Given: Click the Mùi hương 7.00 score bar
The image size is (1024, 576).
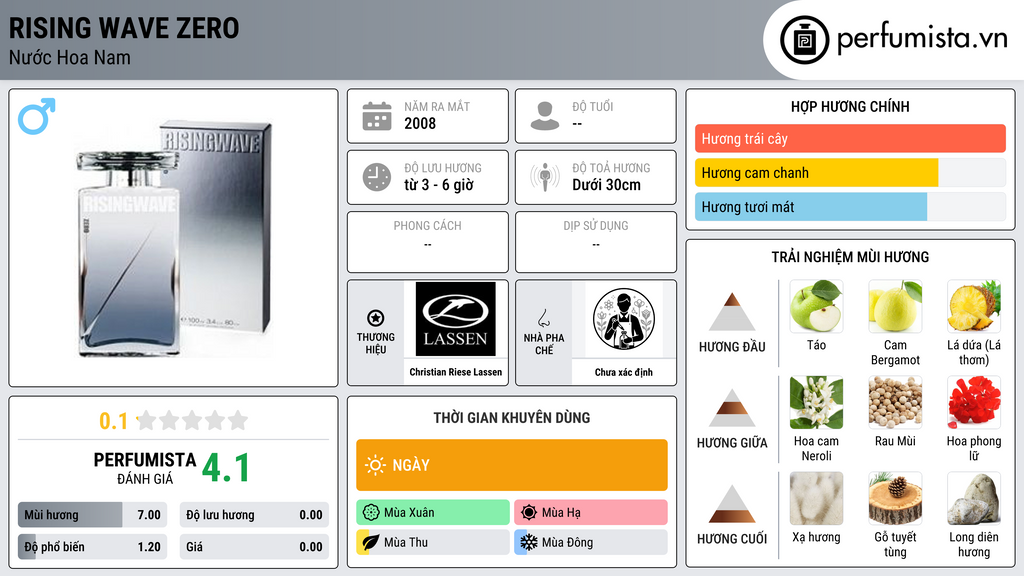Looking at the screenshot, I should coord(92,515).
